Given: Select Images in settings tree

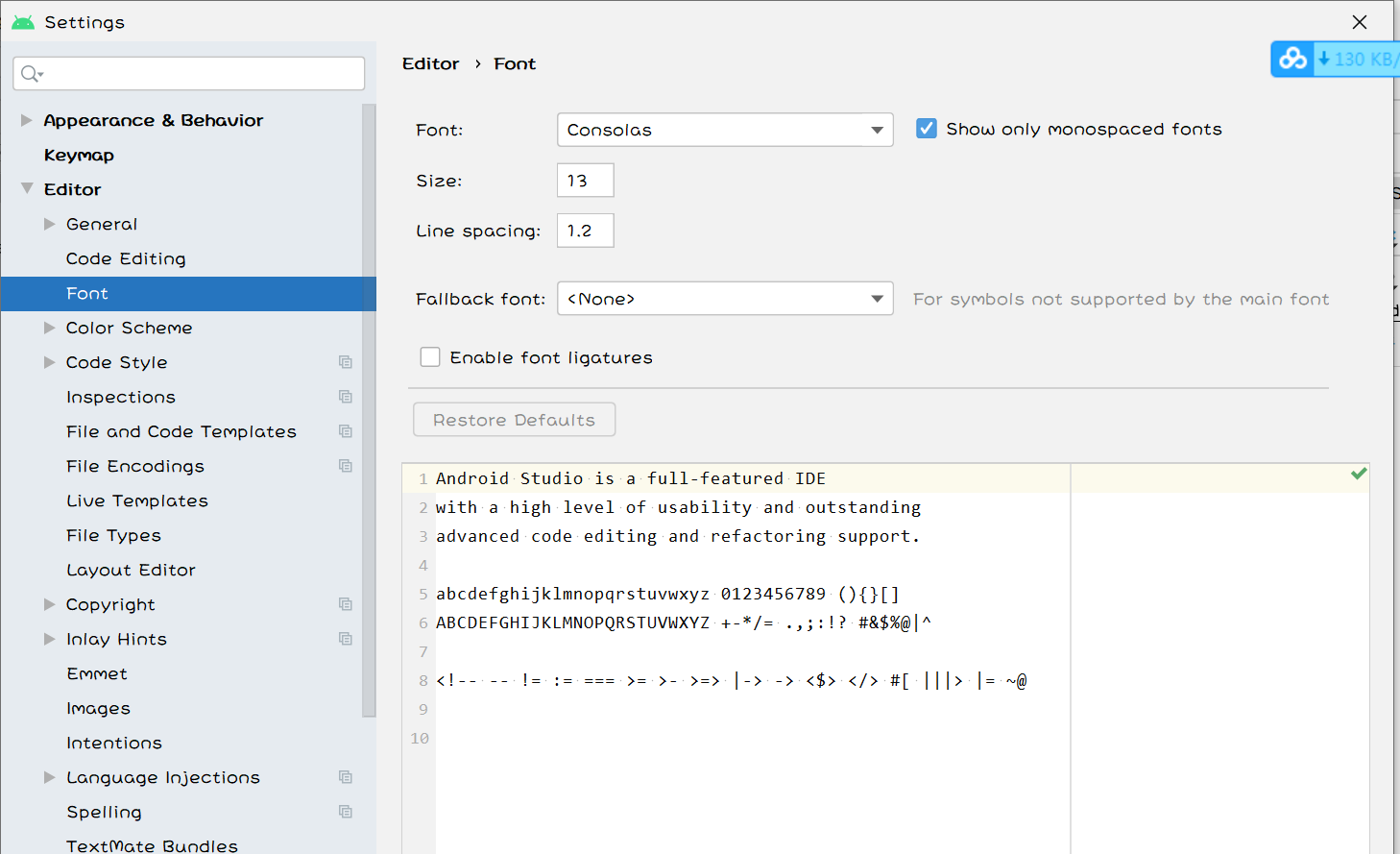Looking at the screenshot, I should point(98,708).
